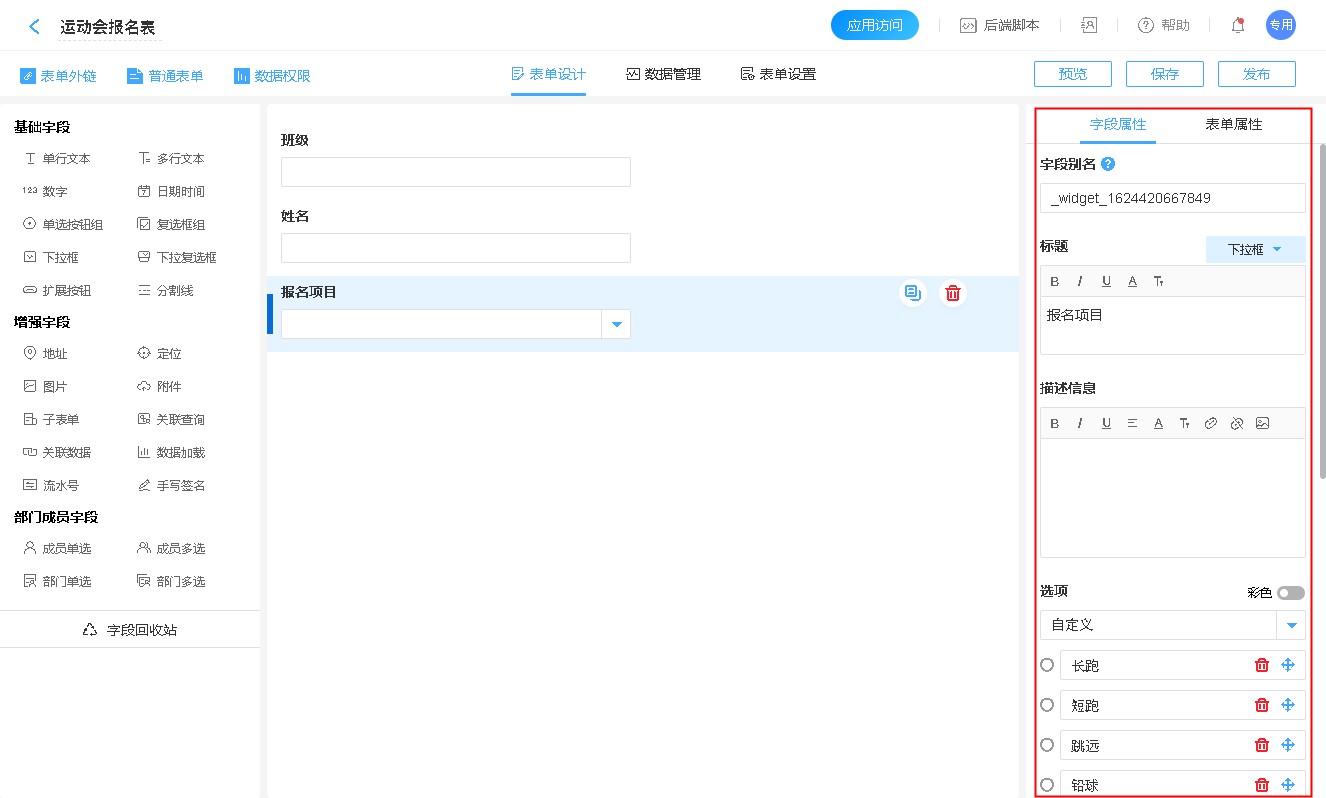
Task: Click the 班级 text input field
Action: (x=456, y=172)
